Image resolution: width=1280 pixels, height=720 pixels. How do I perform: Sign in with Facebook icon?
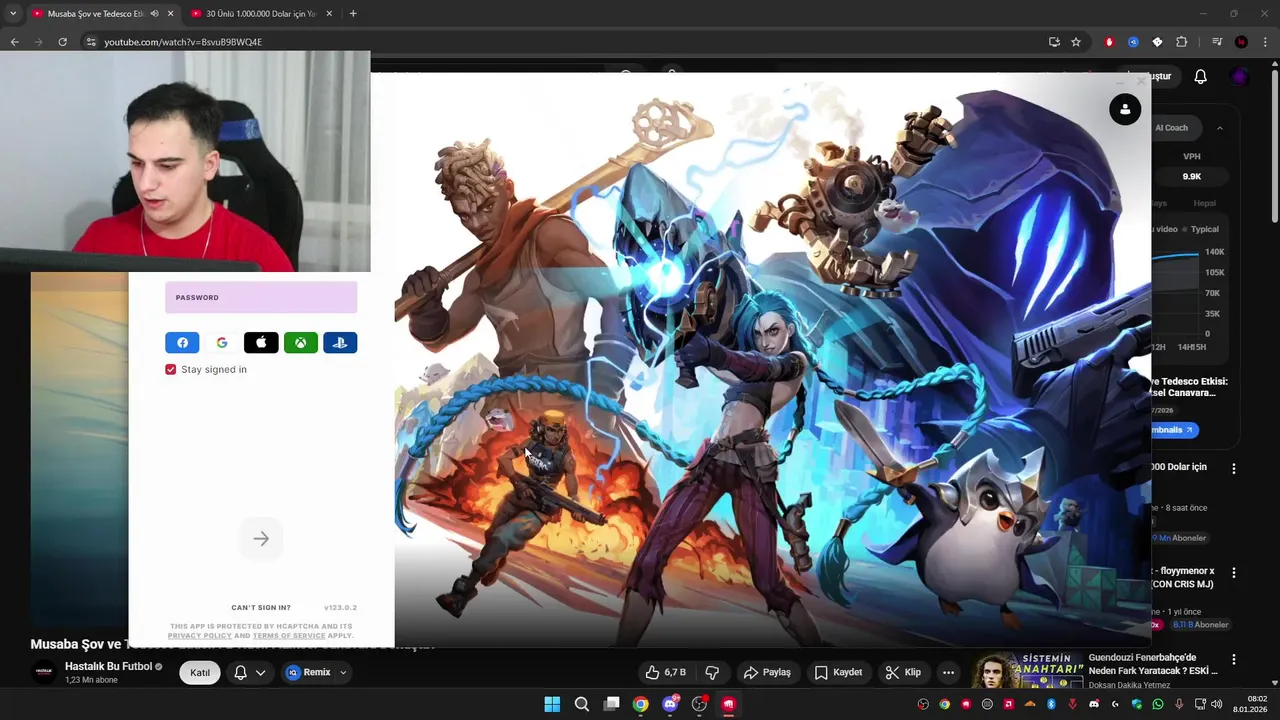182,343
